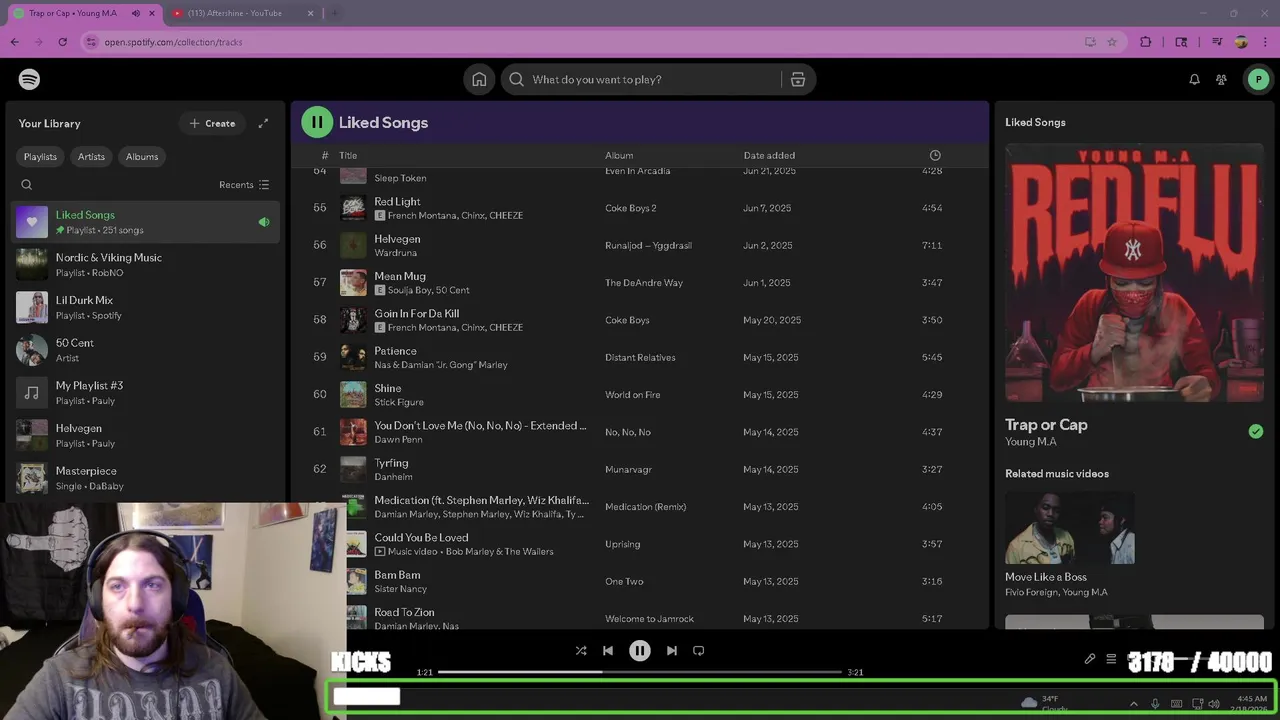Open the play queue icon
The image size is (1280, 720).
click(1111, 659)
